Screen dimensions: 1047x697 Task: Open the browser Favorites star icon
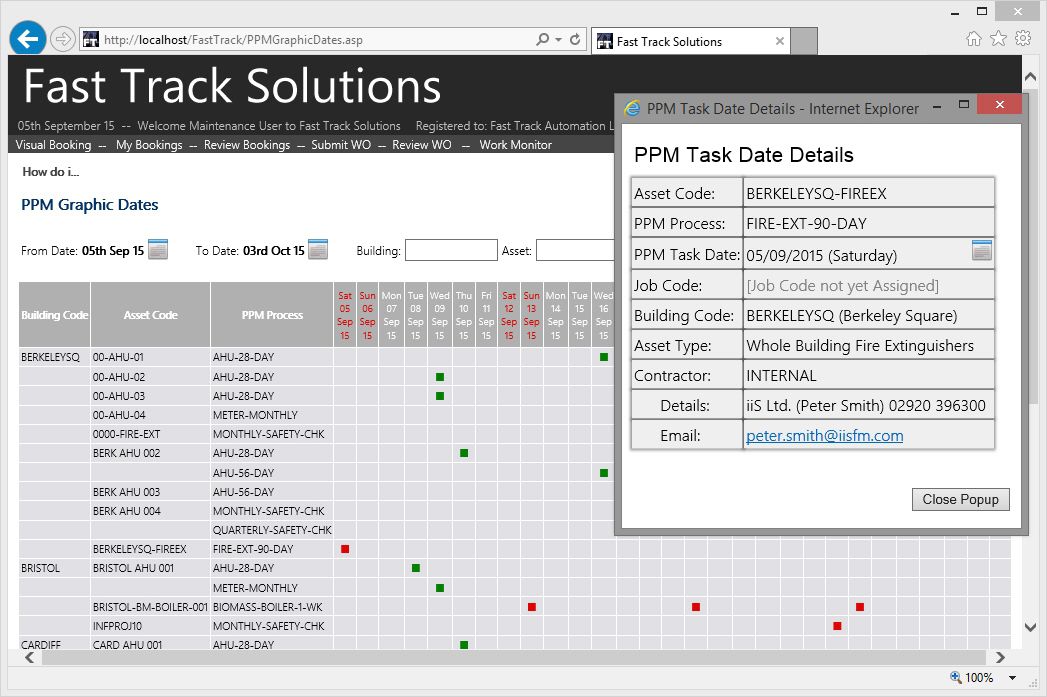tap(998, 39)
